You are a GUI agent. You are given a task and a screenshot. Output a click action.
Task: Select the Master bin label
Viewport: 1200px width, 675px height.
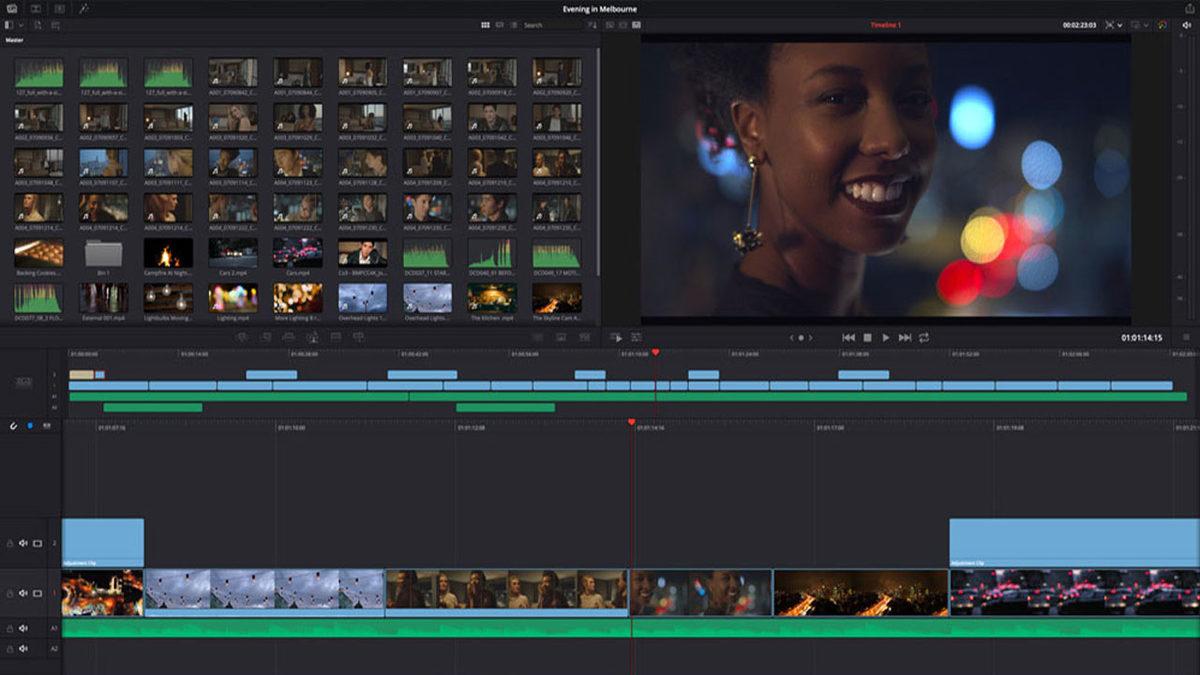[x=14, y=40]
